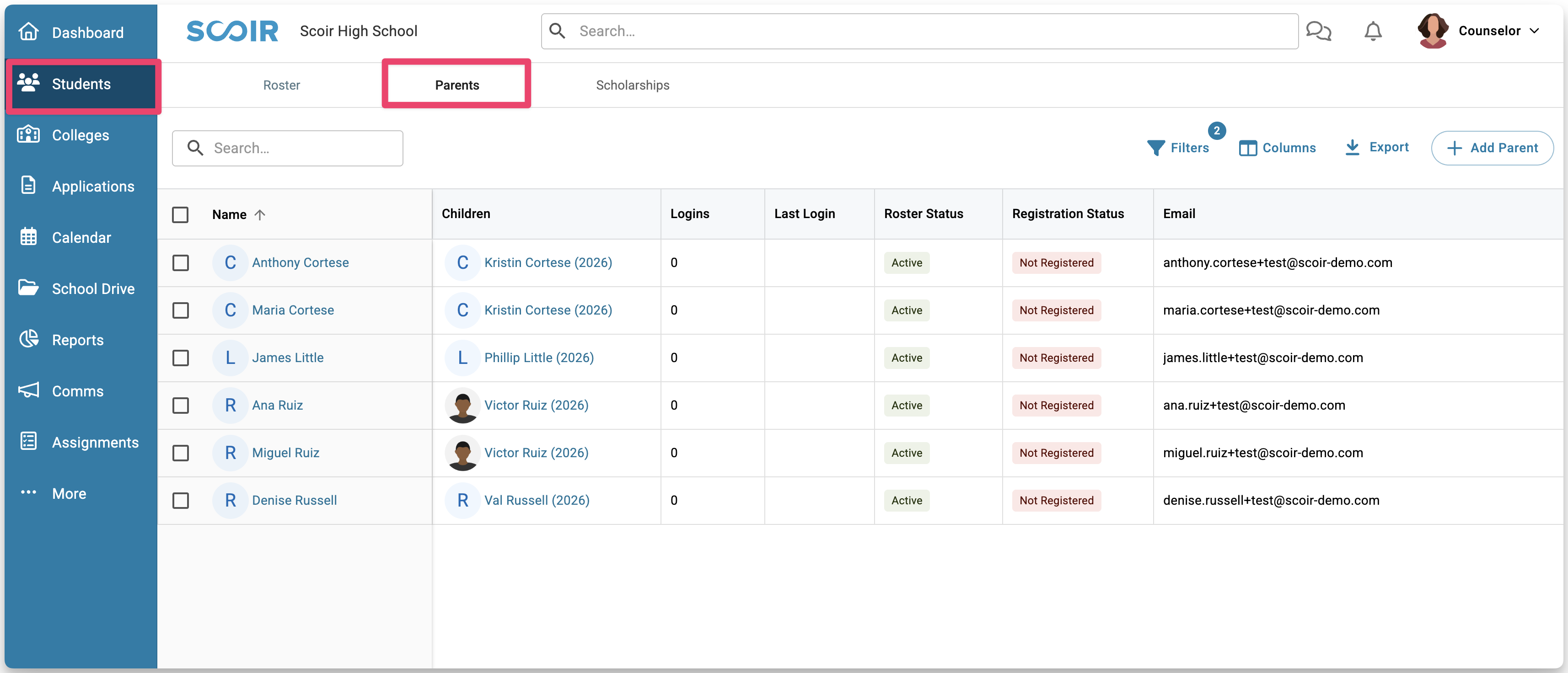Open Victor Ruiz link in Ana Ruiz row

pyautogui.click(x=536, y=405)
